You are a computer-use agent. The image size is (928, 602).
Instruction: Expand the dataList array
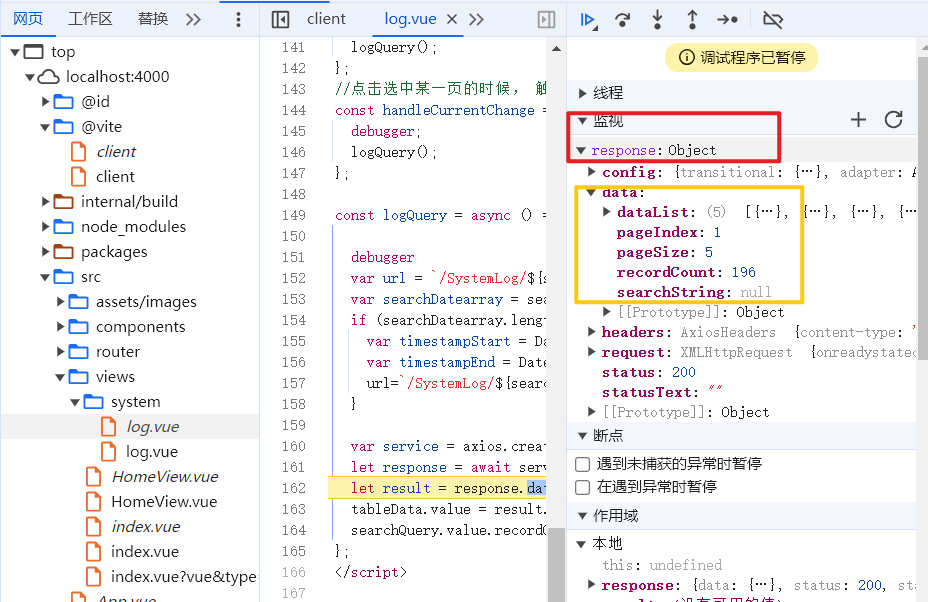607,211
